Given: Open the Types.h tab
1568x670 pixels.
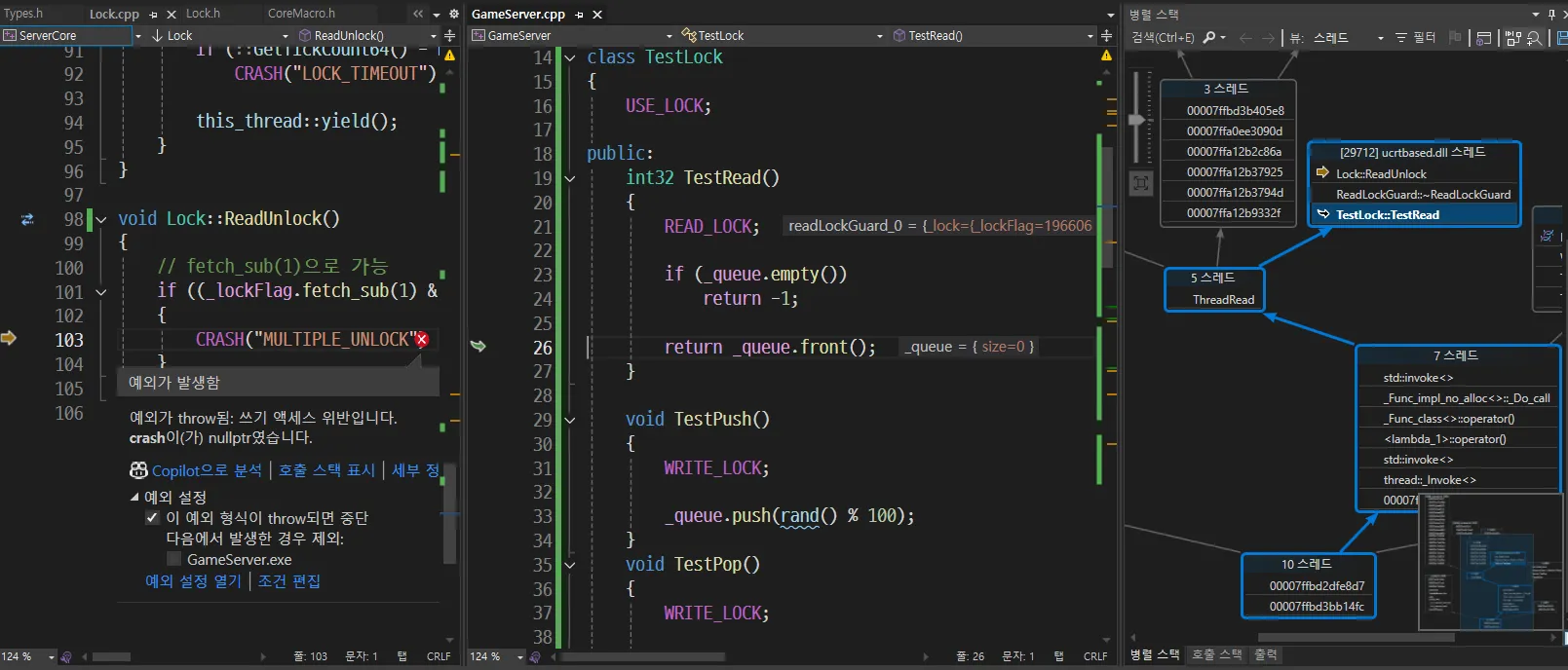Looking at the screenshot, I should (x=23, y=14).
